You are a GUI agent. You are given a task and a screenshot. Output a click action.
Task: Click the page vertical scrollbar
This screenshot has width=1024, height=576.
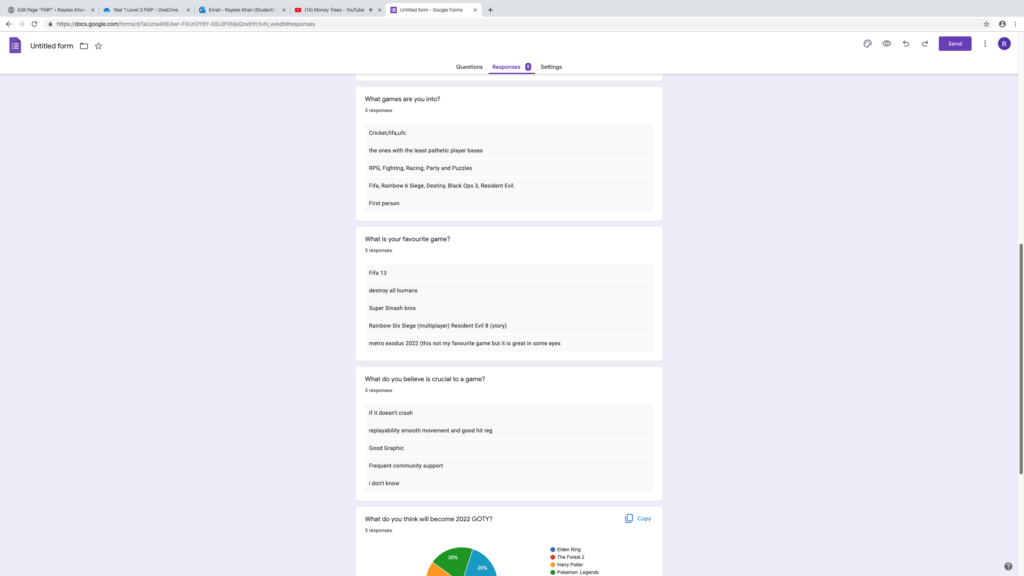click(1021, 359)
